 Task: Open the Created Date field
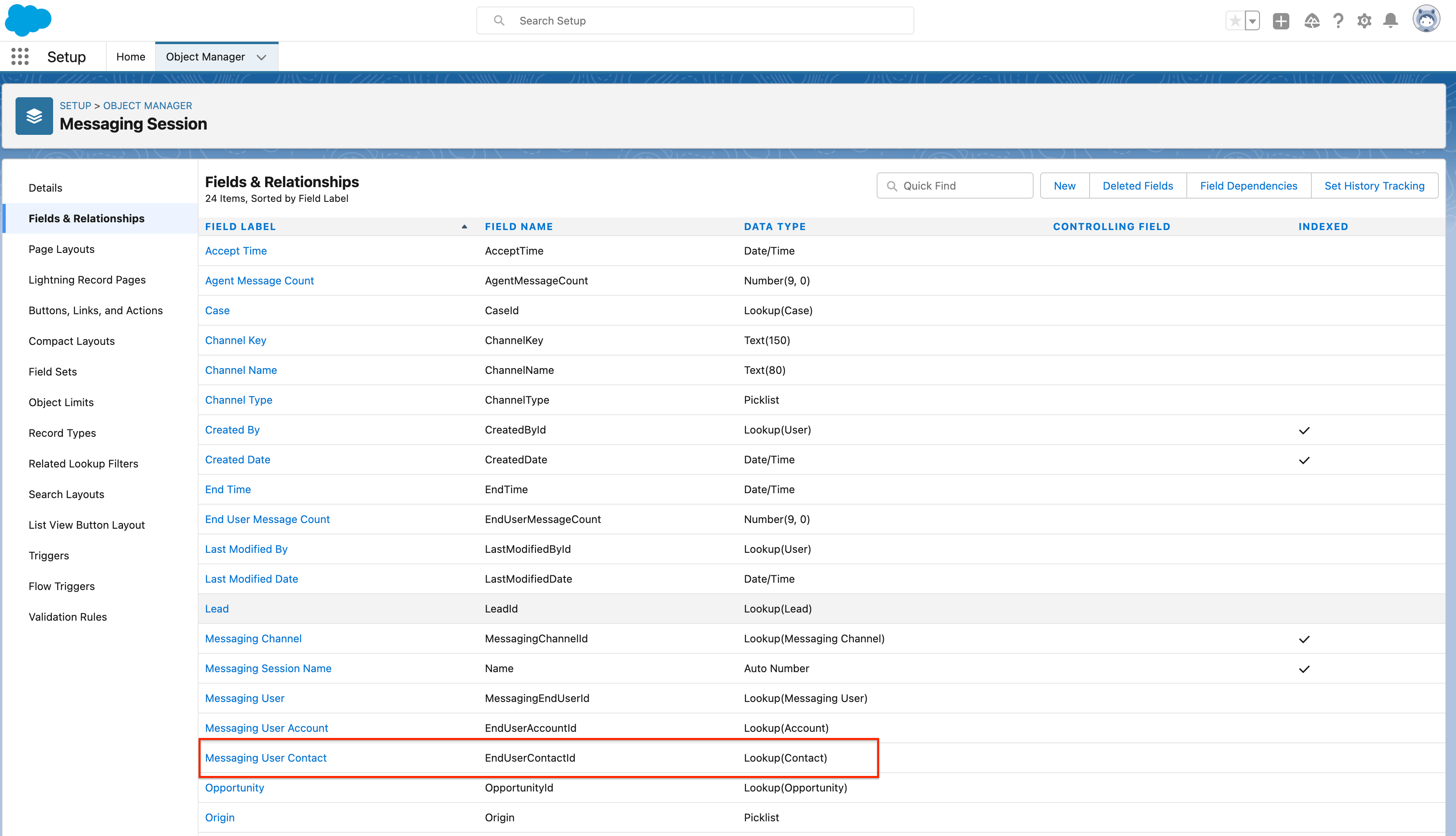[x=238, y=460]
